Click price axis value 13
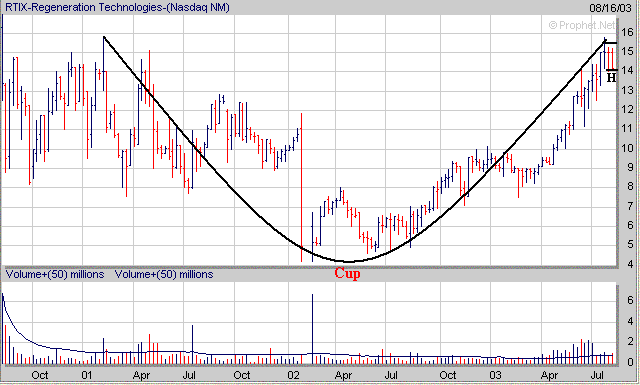640x385 pixels. [628, 90]
